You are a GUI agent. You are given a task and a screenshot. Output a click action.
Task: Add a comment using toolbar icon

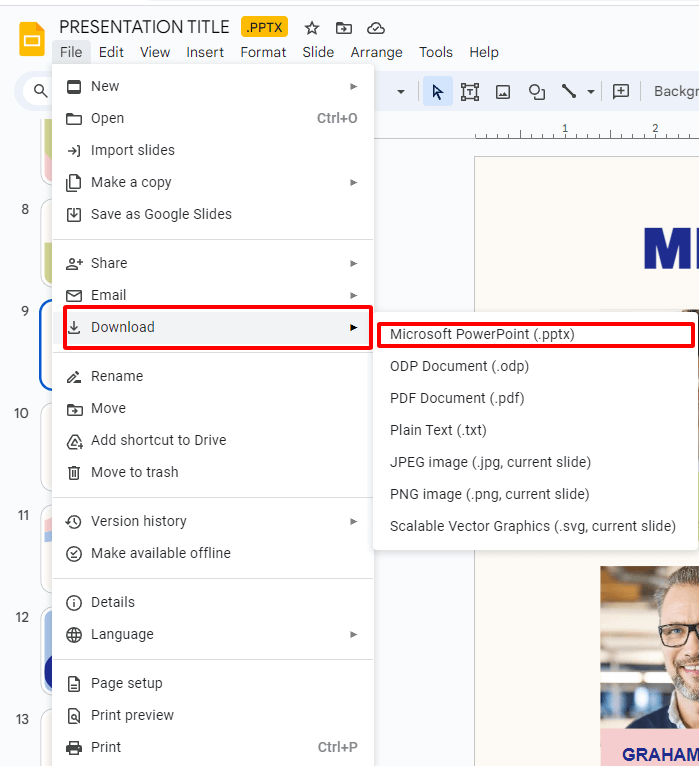click(x=621, y=91)
